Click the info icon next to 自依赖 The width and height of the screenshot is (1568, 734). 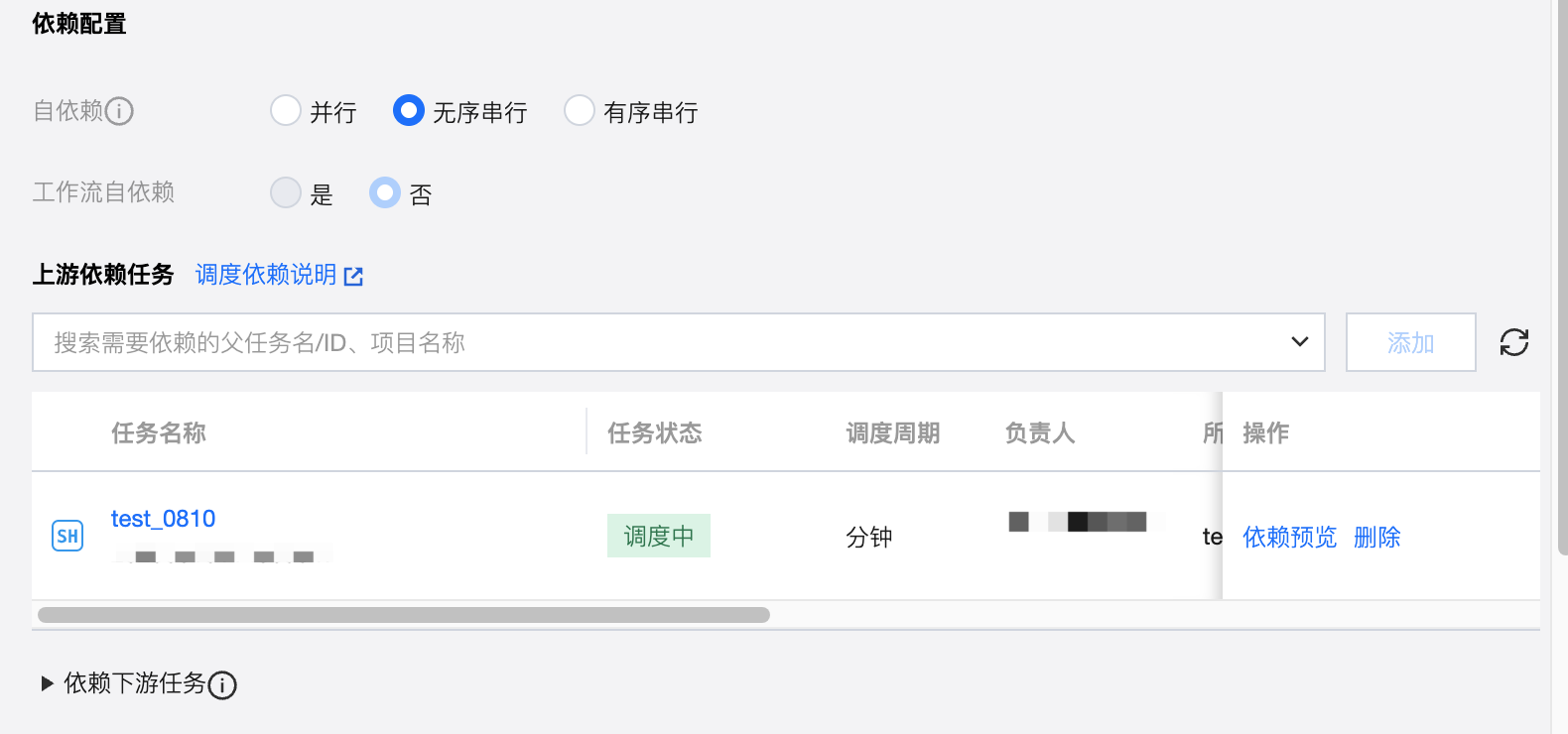119,111
